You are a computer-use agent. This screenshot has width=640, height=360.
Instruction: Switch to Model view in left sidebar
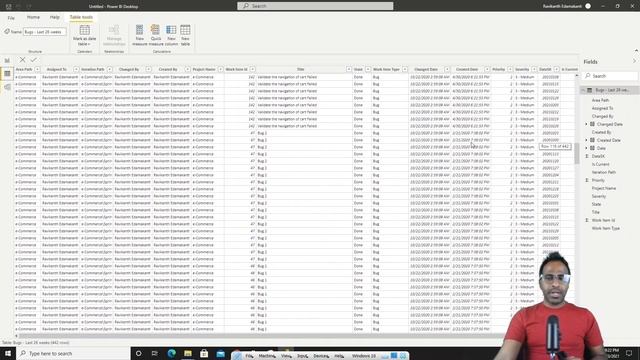click(x=7, y=87)
